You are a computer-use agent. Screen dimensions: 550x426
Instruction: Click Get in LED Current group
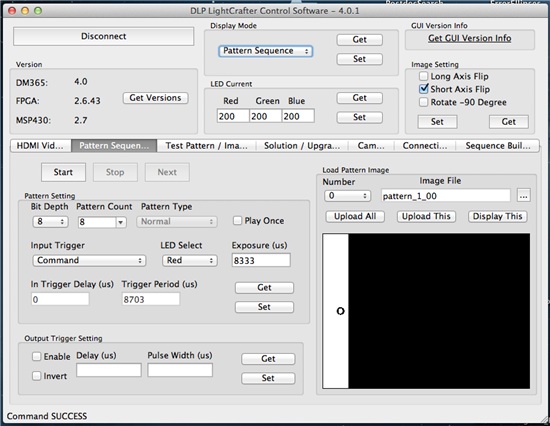(360, 98)
